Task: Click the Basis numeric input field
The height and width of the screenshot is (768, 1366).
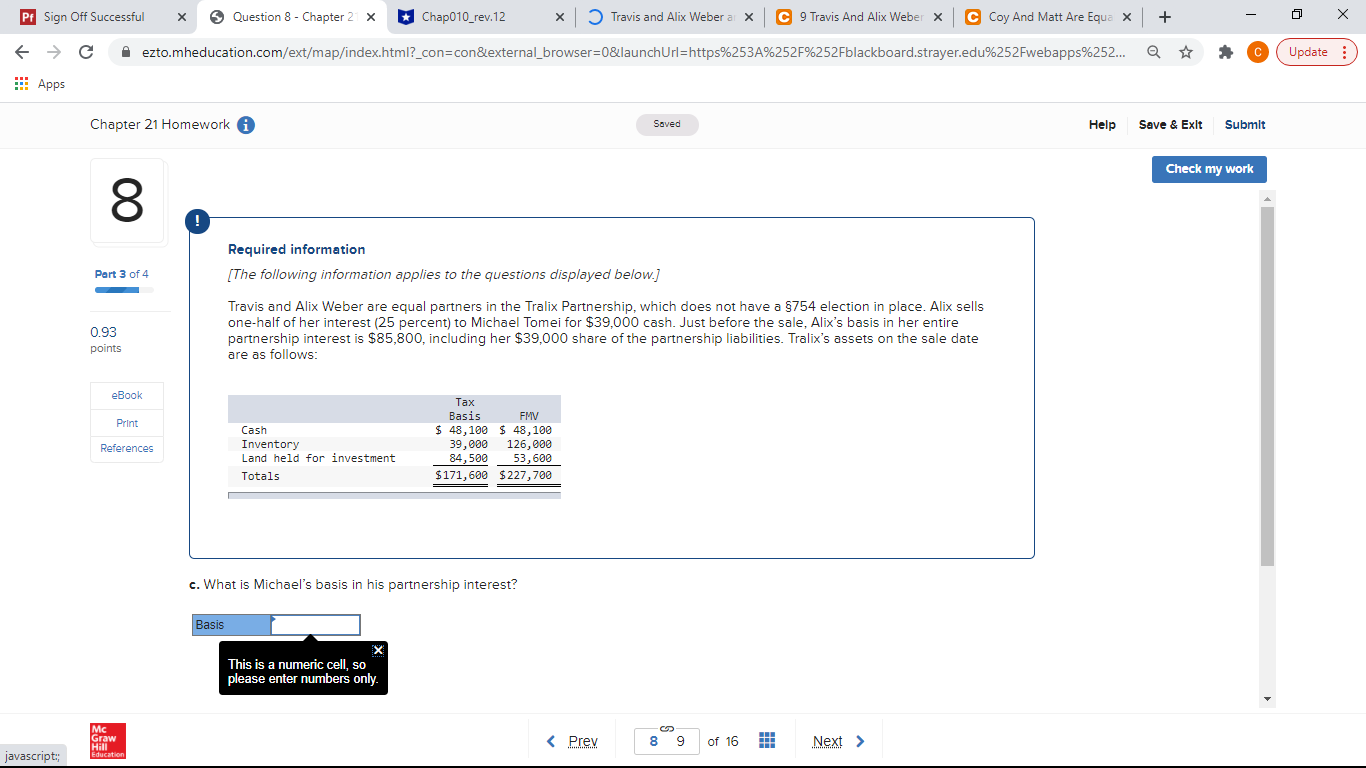Action: point(314,624)
